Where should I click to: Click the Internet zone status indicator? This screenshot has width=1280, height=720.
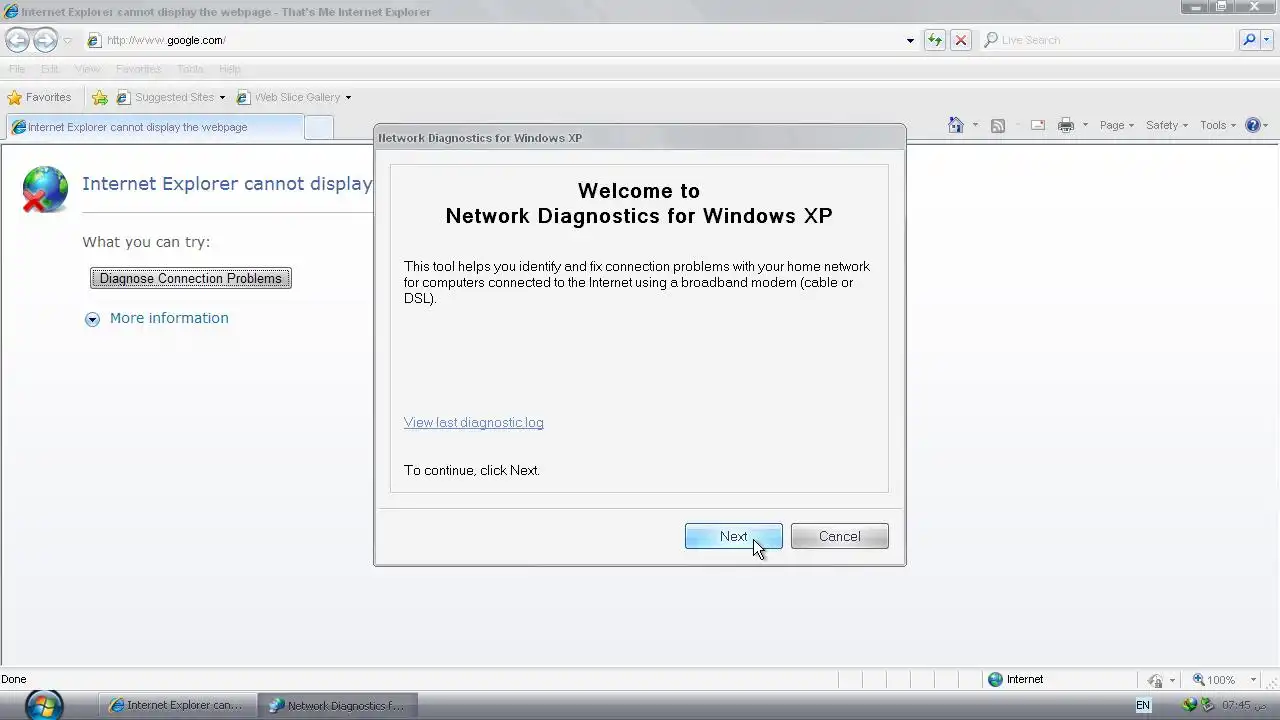pyautogui.click(x=1015, y=679)
